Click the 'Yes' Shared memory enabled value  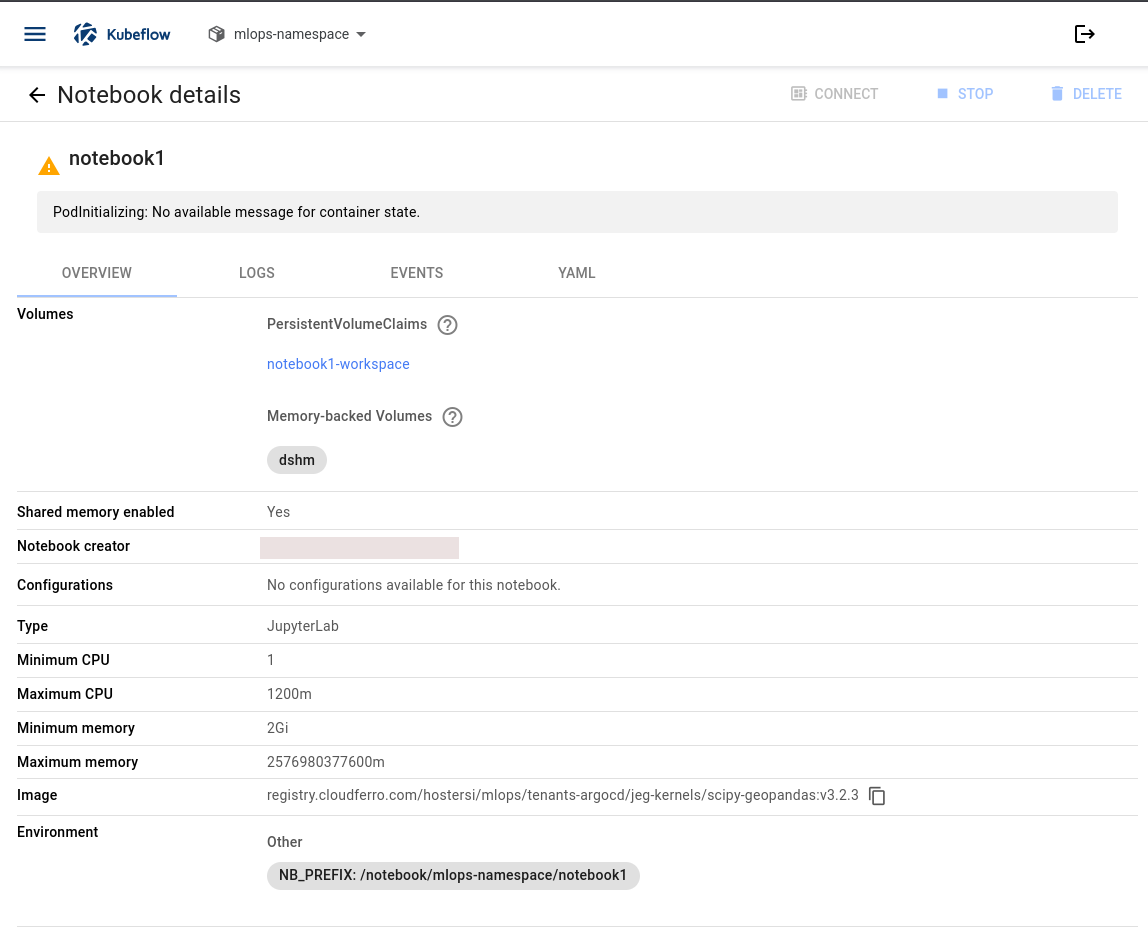pyautogui.click(x=278, y=512)
